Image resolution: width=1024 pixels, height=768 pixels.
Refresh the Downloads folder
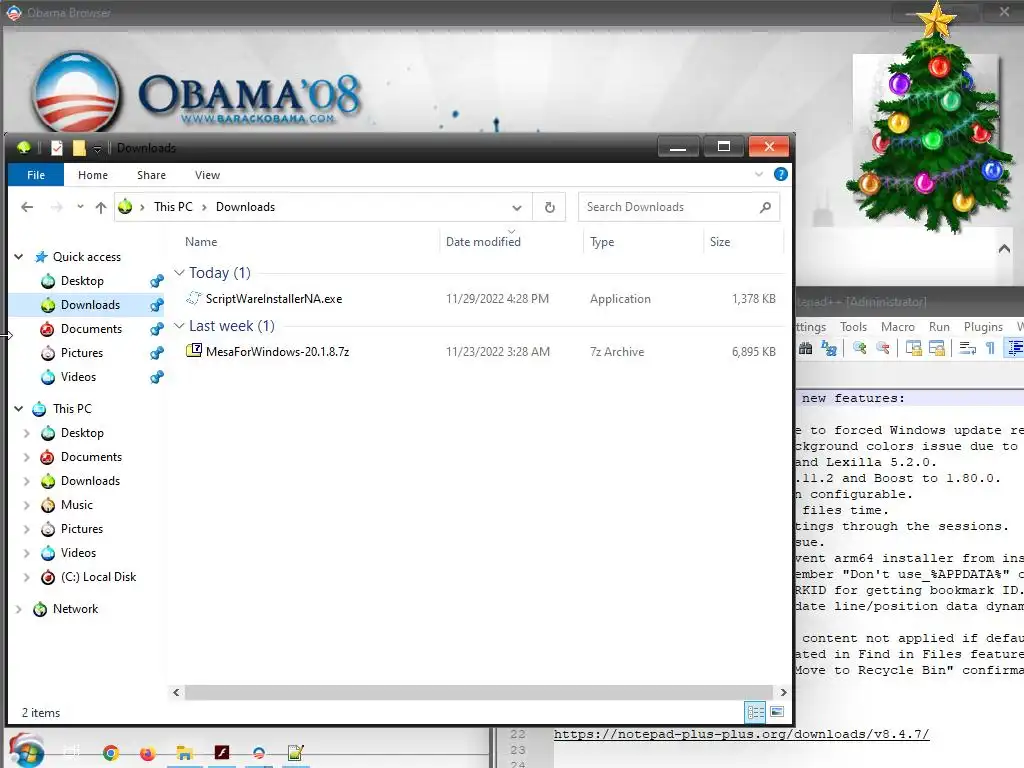pyautogui.click(x=550, y=207)
